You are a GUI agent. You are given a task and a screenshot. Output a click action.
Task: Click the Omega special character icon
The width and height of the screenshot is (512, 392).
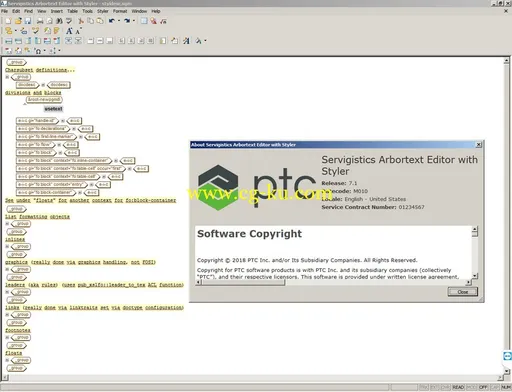pyautogui.click(x=38, y=51)
